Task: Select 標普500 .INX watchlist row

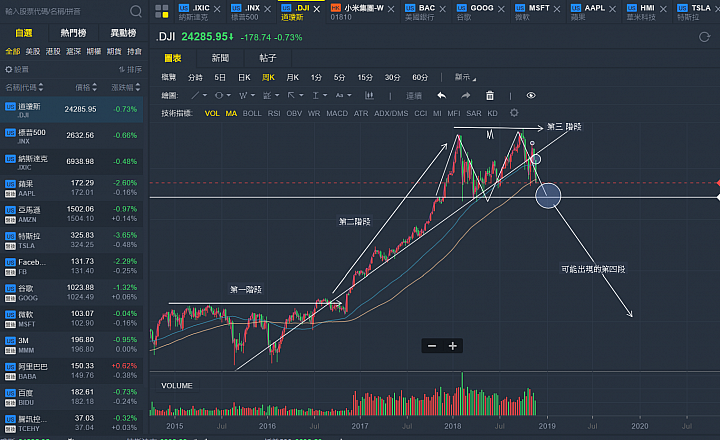Action: coord(72,135)
